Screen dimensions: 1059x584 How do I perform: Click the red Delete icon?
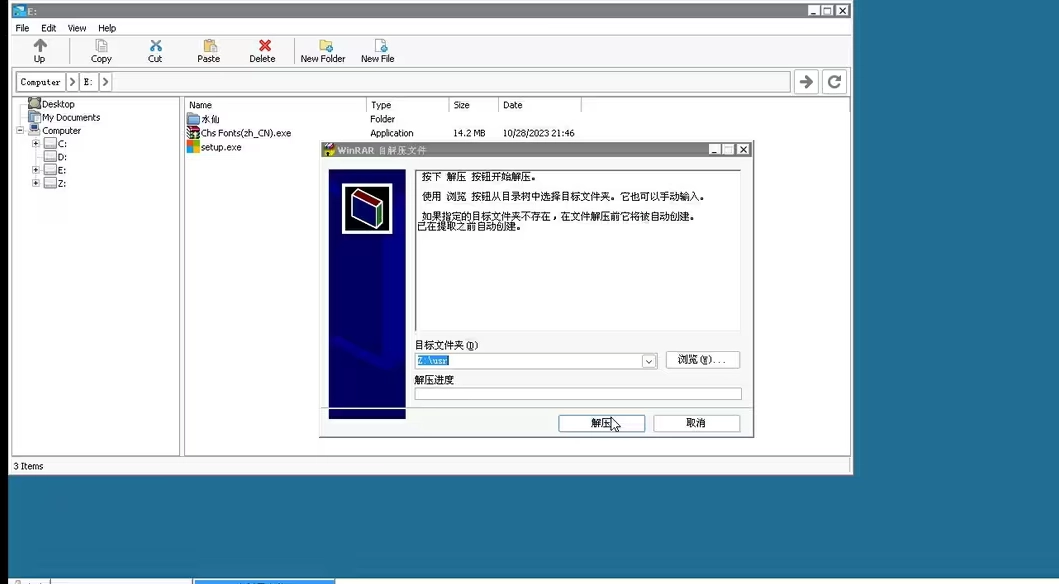click(x=263, y=46)
